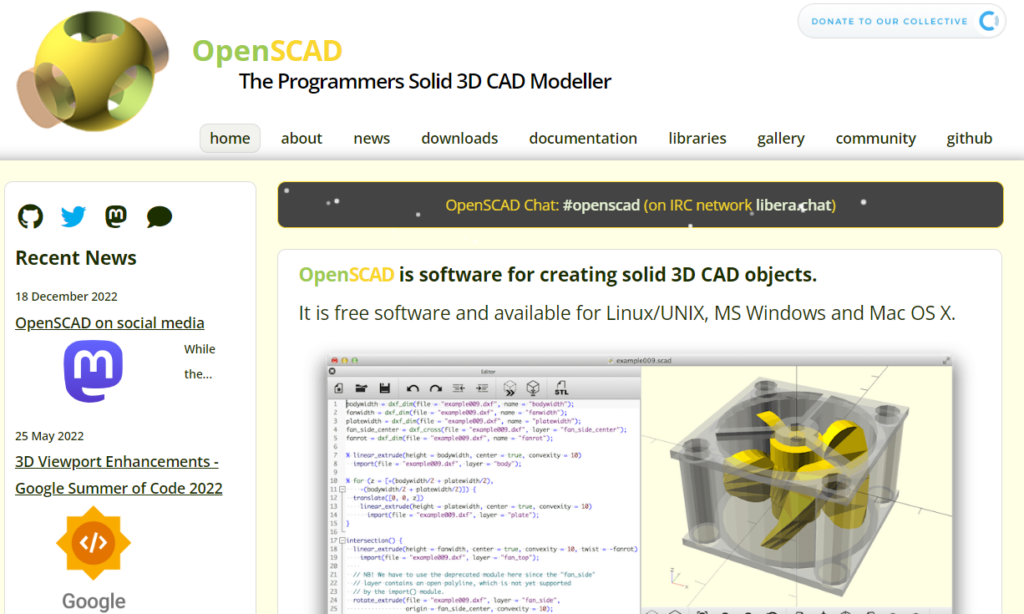Open the github nav link
Screen dimensions: 1024x614
click(x=969, y=138)
